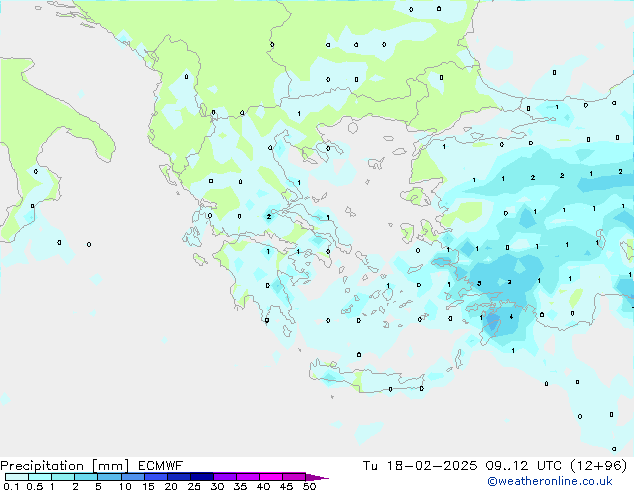This screenshot has height=490, width=634.
Task: Click the 'Precipitation' title word
Action: pos(42,466)
